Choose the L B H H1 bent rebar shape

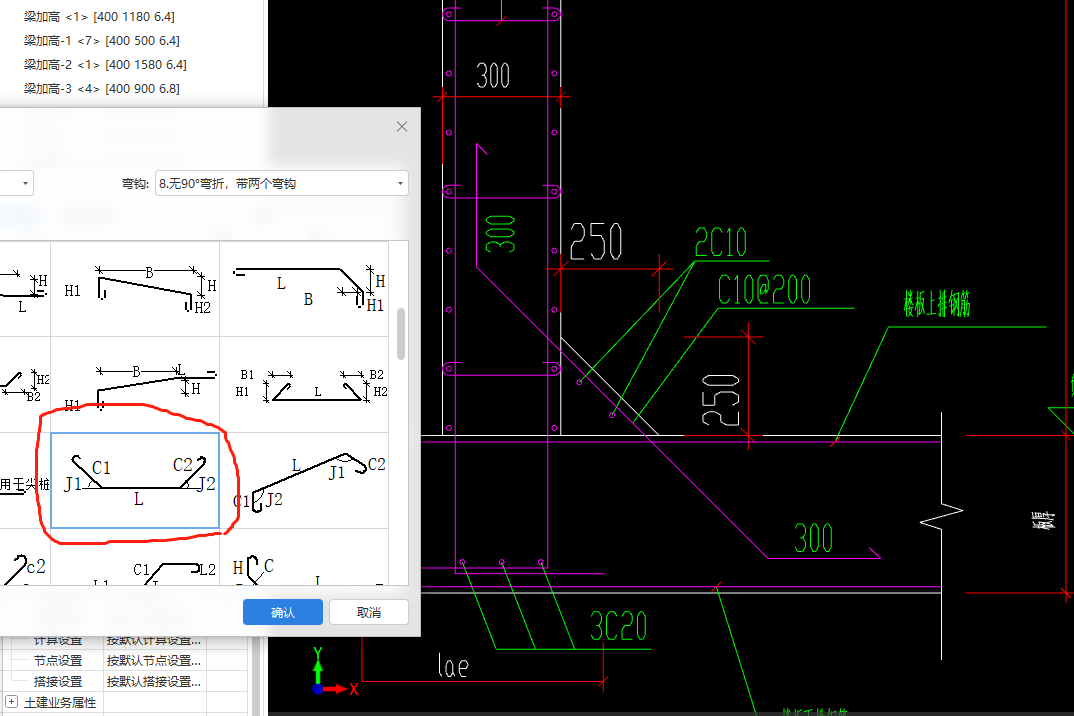[304, 288]
